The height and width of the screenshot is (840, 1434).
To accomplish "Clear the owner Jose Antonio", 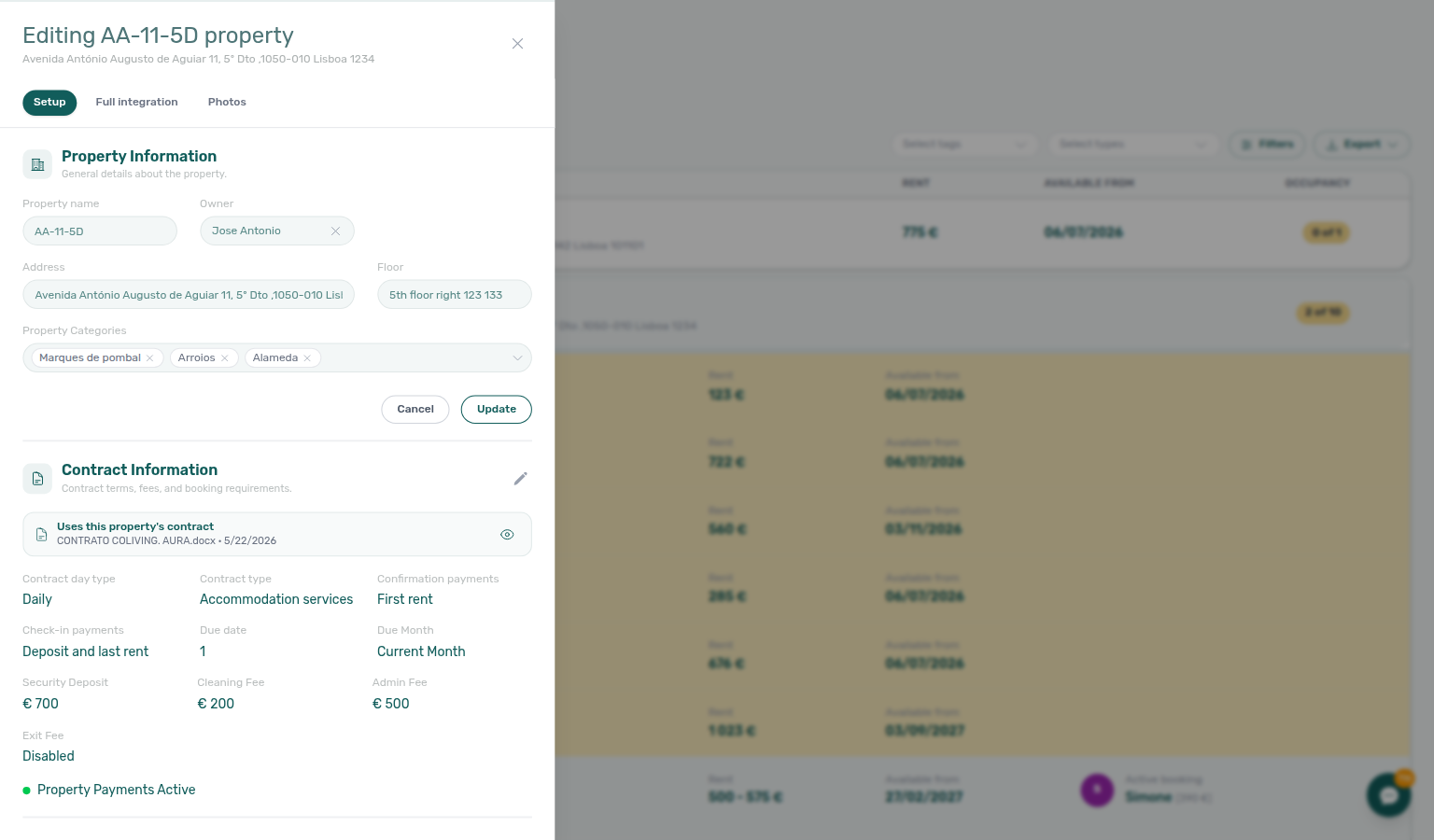I will pos(335,231).
